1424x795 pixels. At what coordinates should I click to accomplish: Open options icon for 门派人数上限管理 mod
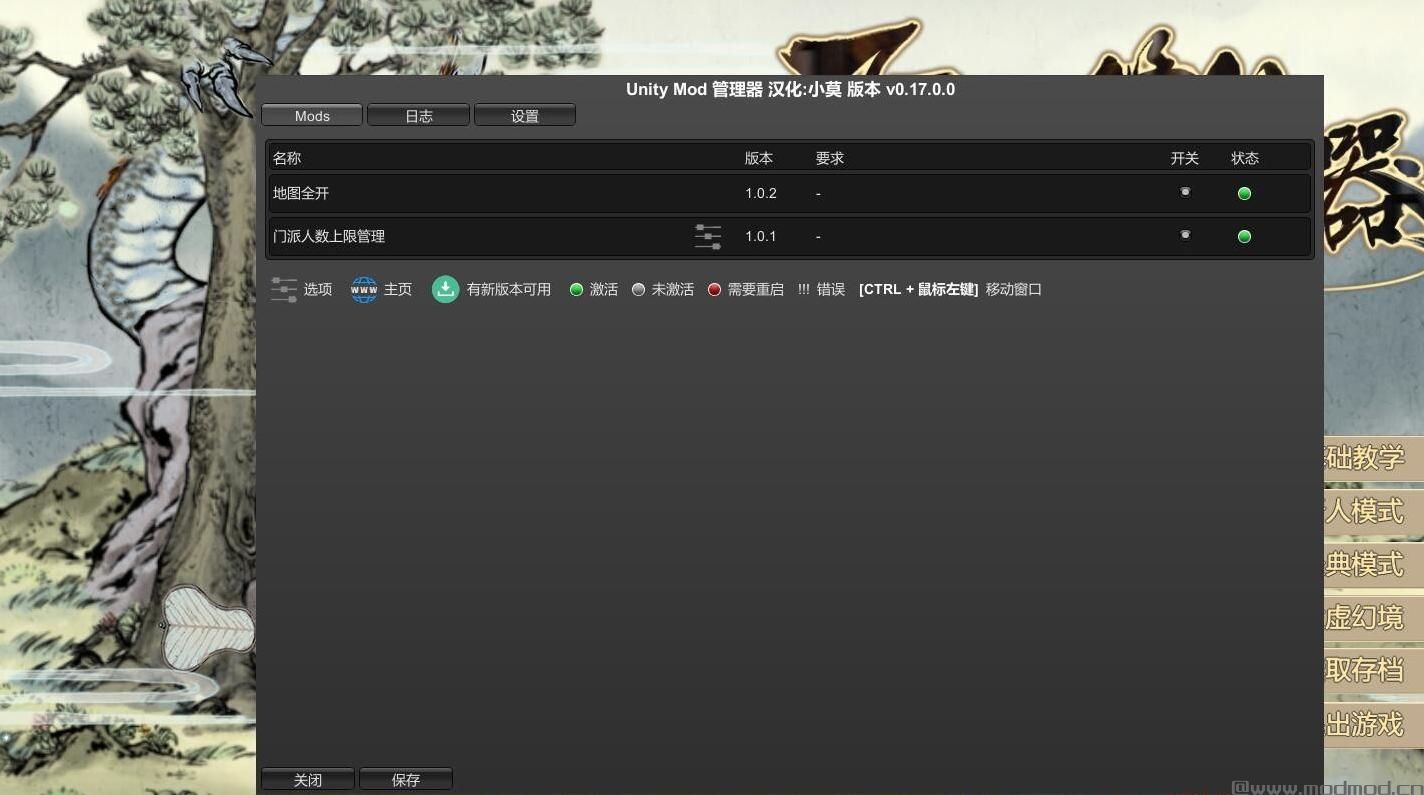[x=708, y=237]
